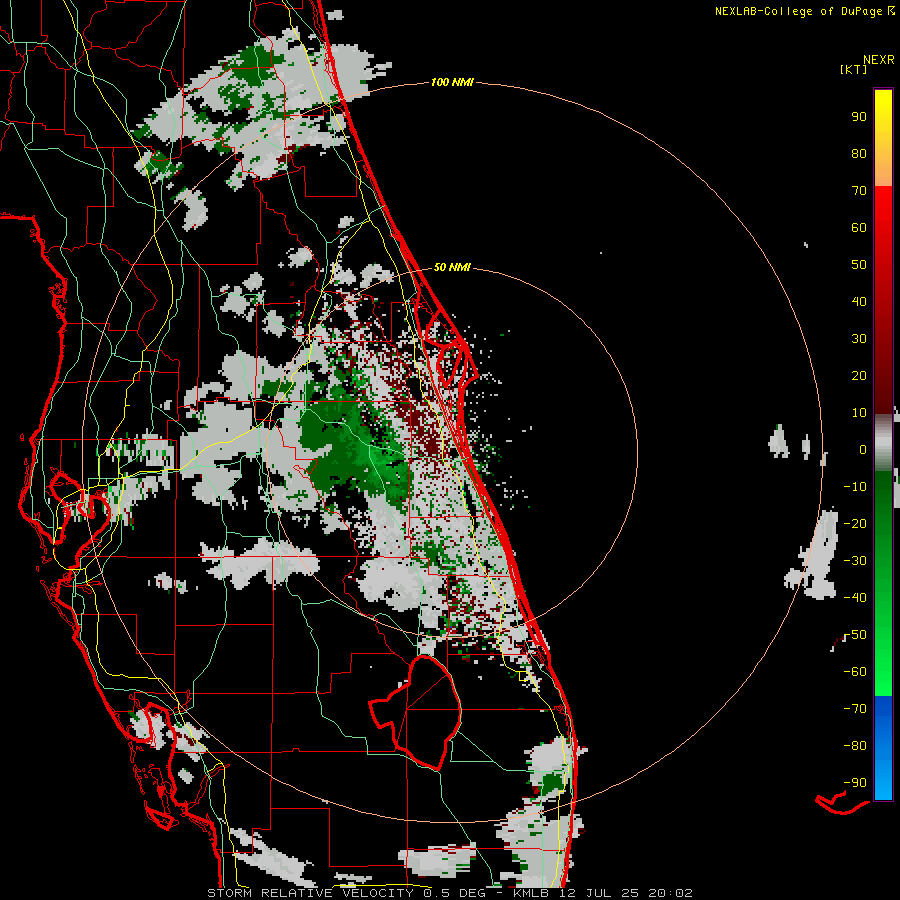Click the 90 value on the velocity scale
This screenshot has height=900, width=900.
(859, 117)
